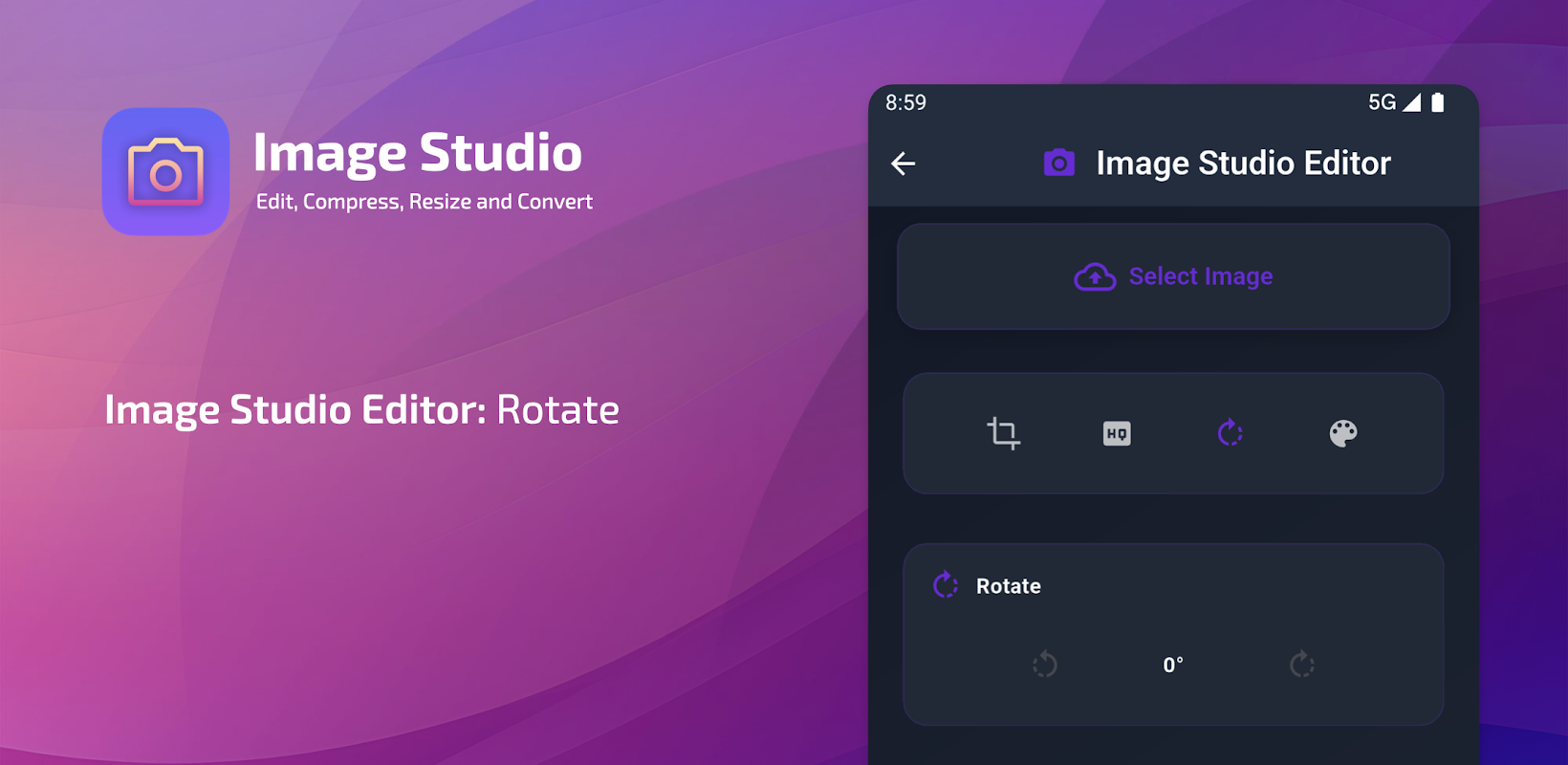Click the Image Studio Editor title
This screenshot has height=765, width=1568.
(1243, 164)
